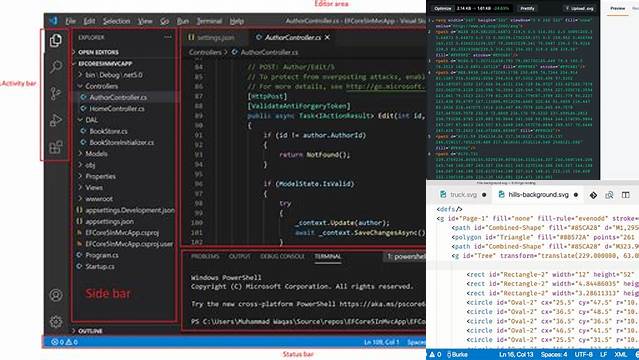The height and width of the screenshot is (360, 639).
Task: Select the hills-background.svg tab
Action: pyautogui.click(x=538, y=195)
